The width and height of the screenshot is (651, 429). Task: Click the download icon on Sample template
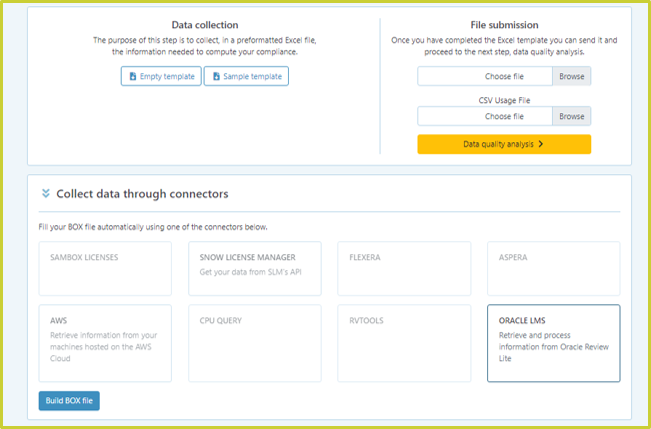(x=216, y=76)
